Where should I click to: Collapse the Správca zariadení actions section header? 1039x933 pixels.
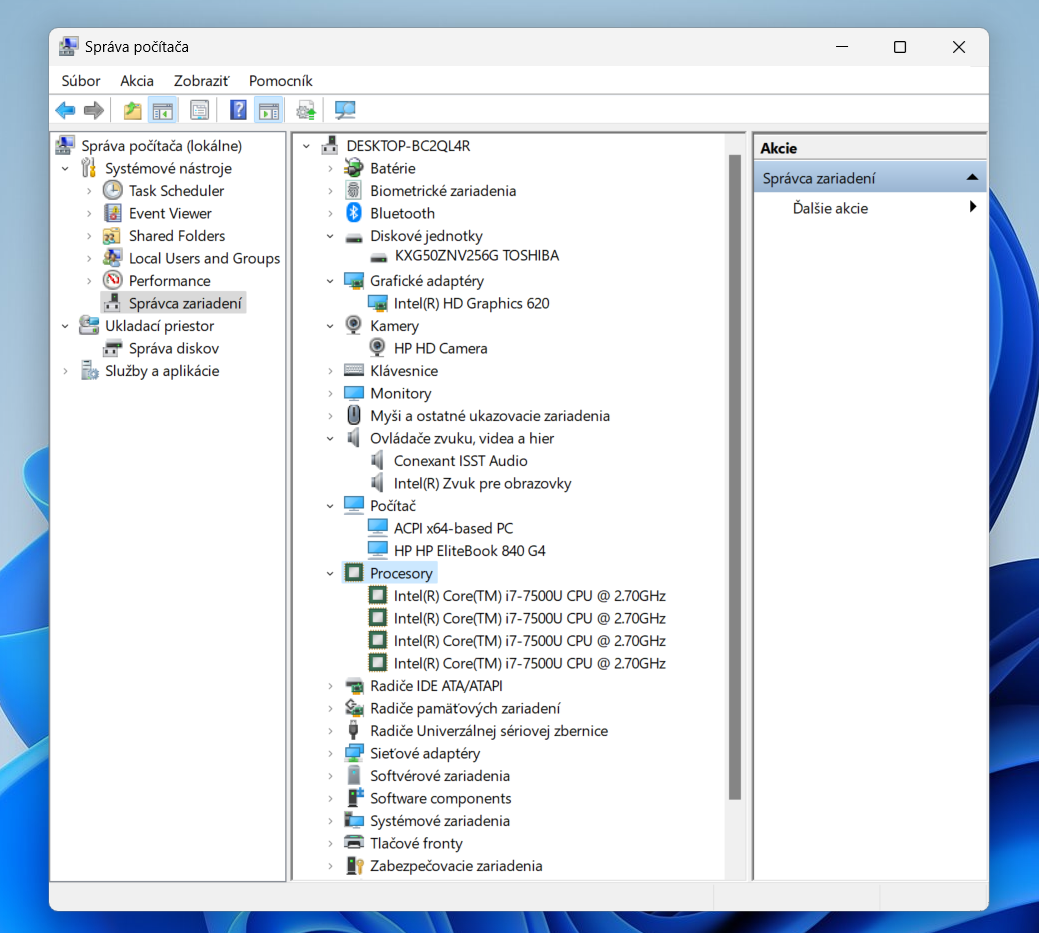pyautogui.click(x=971, y=178)
